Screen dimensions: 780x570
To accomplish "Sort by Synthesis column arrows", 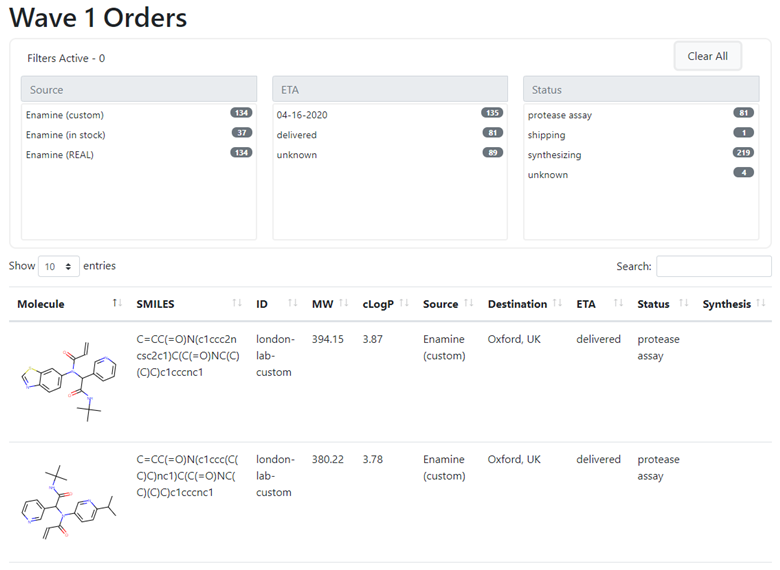I will point(761,304).
